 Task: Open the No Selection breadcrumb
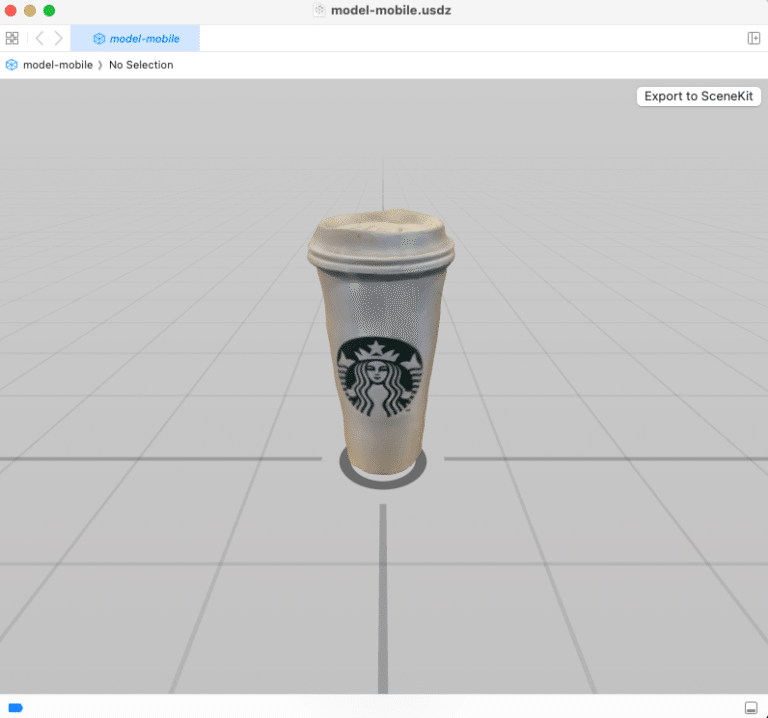141,65
